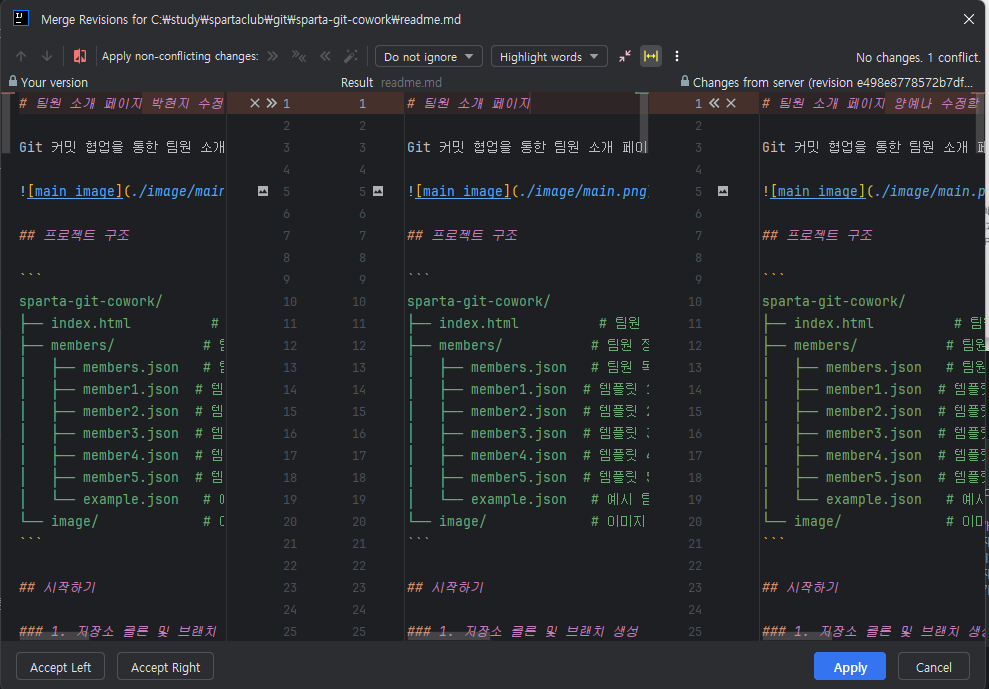The image size is (989, 689).
Task: Click the 'Apply non-conflicting changes:' label
Action: click(x=180, y=56)
